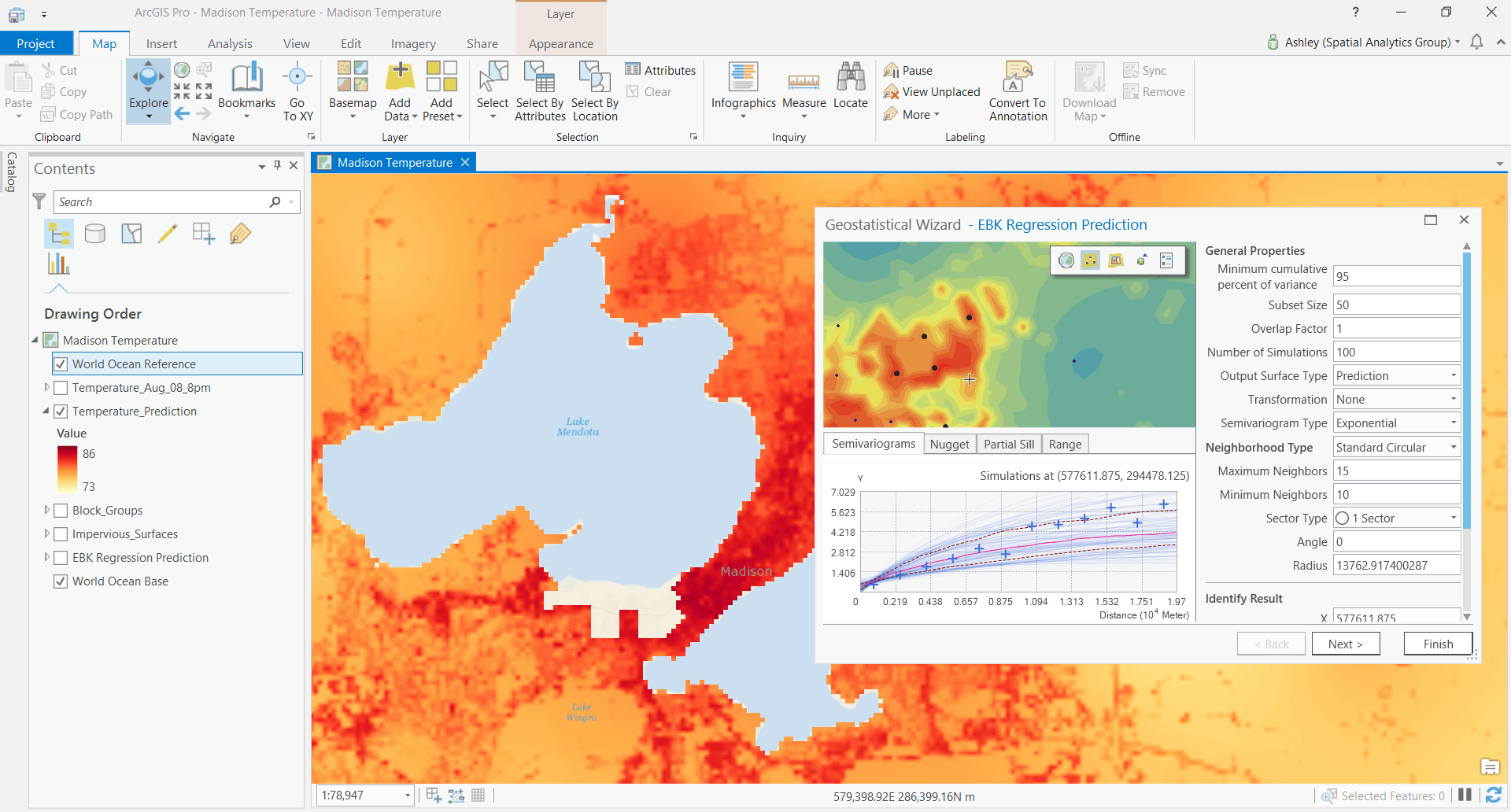The image size is (1511, 812).
Task: Click the Temperature_Prediction red-yellow color ramp
Action: 67,470
